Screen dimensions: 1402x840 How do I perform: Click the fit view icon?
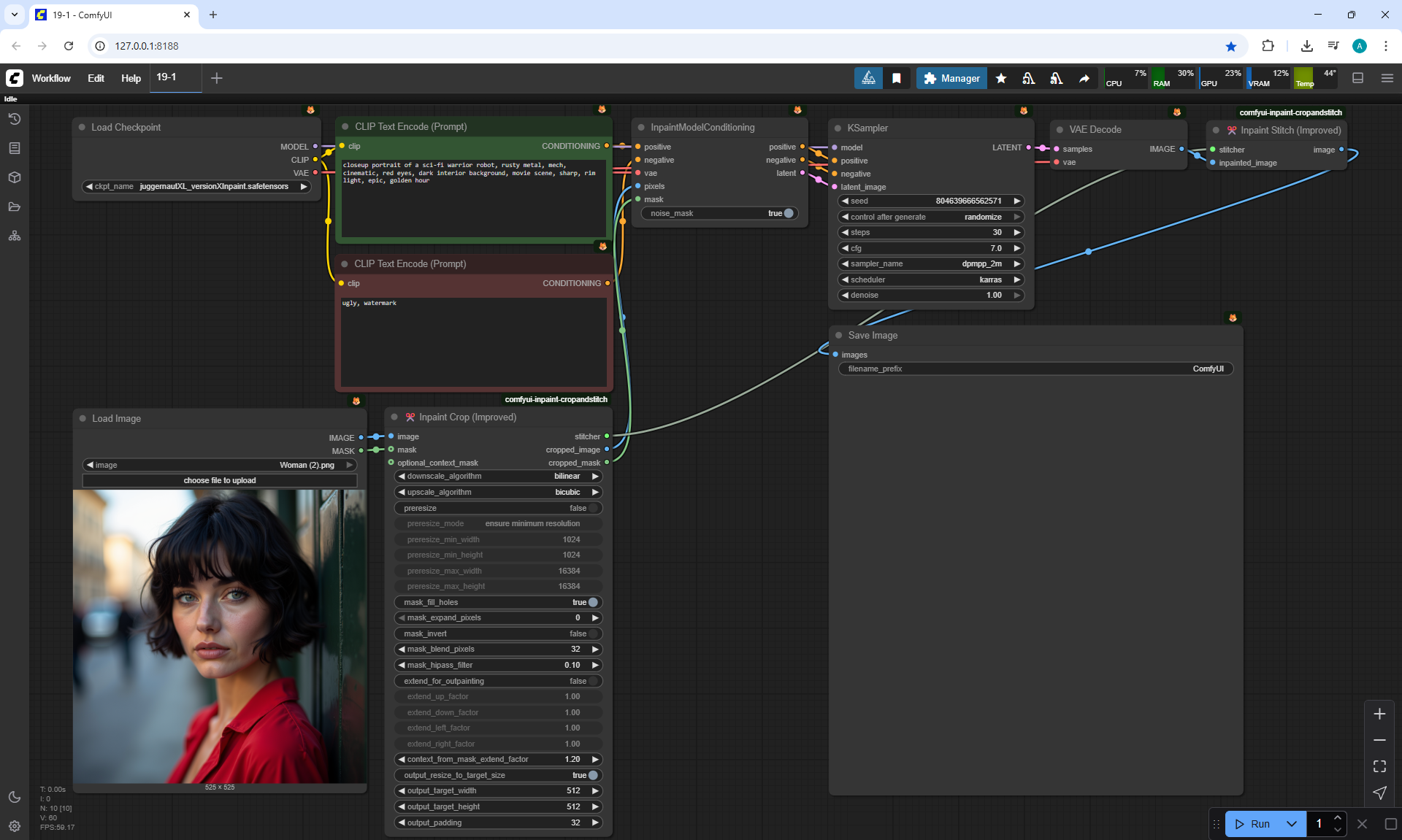pos(1379,766)
